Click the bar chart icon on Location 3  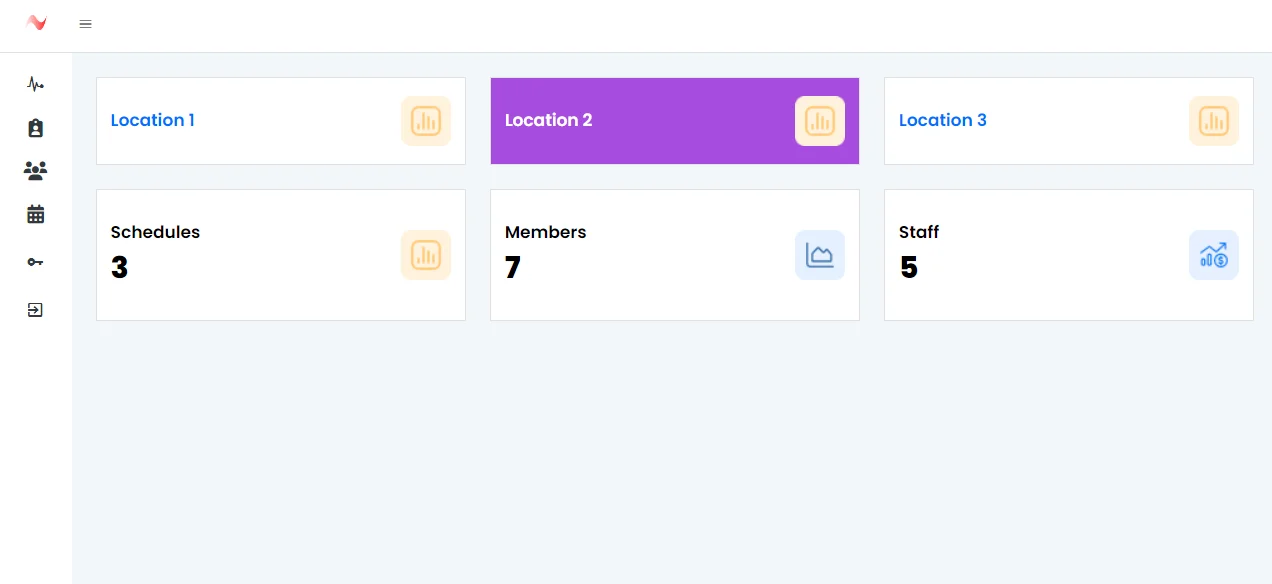click(x=1214, y=121)
